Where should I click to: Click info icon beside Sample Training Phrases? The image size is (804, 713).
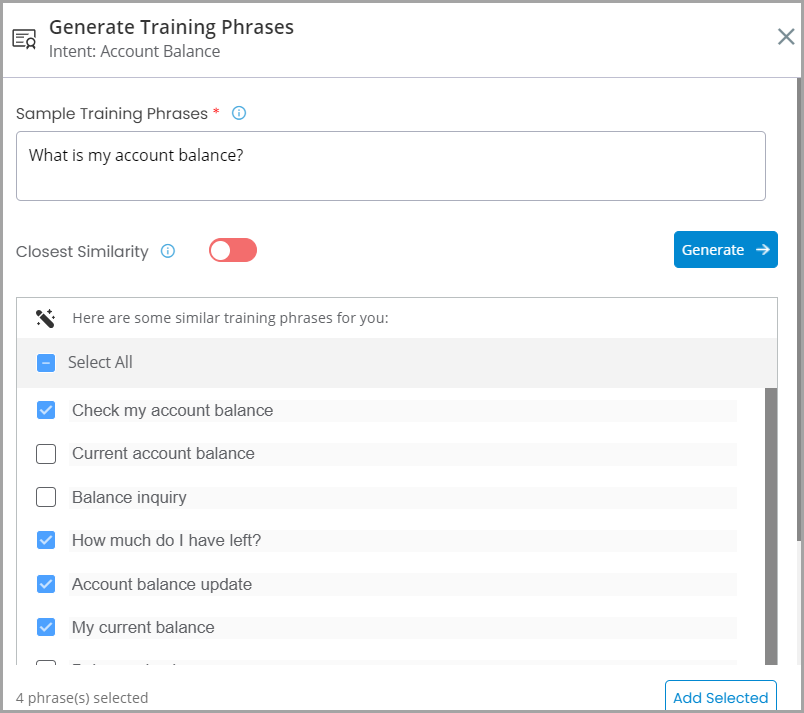click(x=239, y=113)
